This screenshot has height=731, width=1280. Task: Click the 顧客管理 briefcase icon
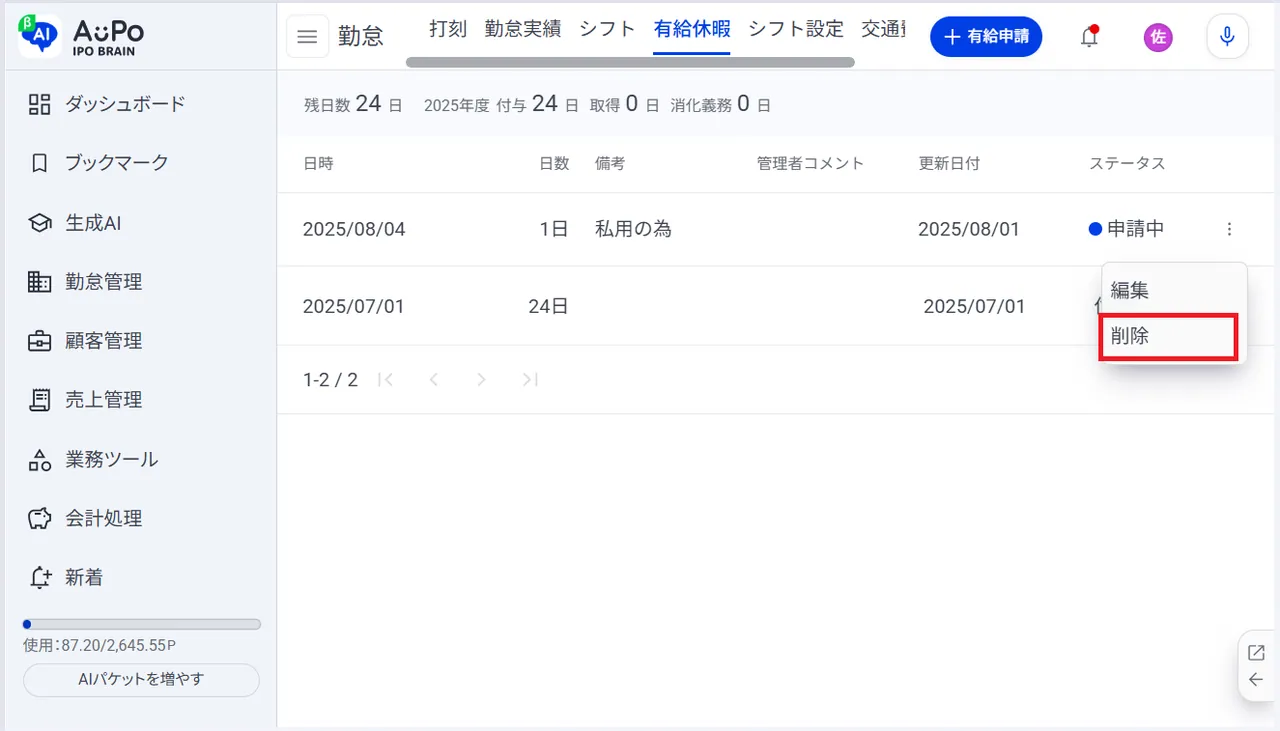click(39, 341)
